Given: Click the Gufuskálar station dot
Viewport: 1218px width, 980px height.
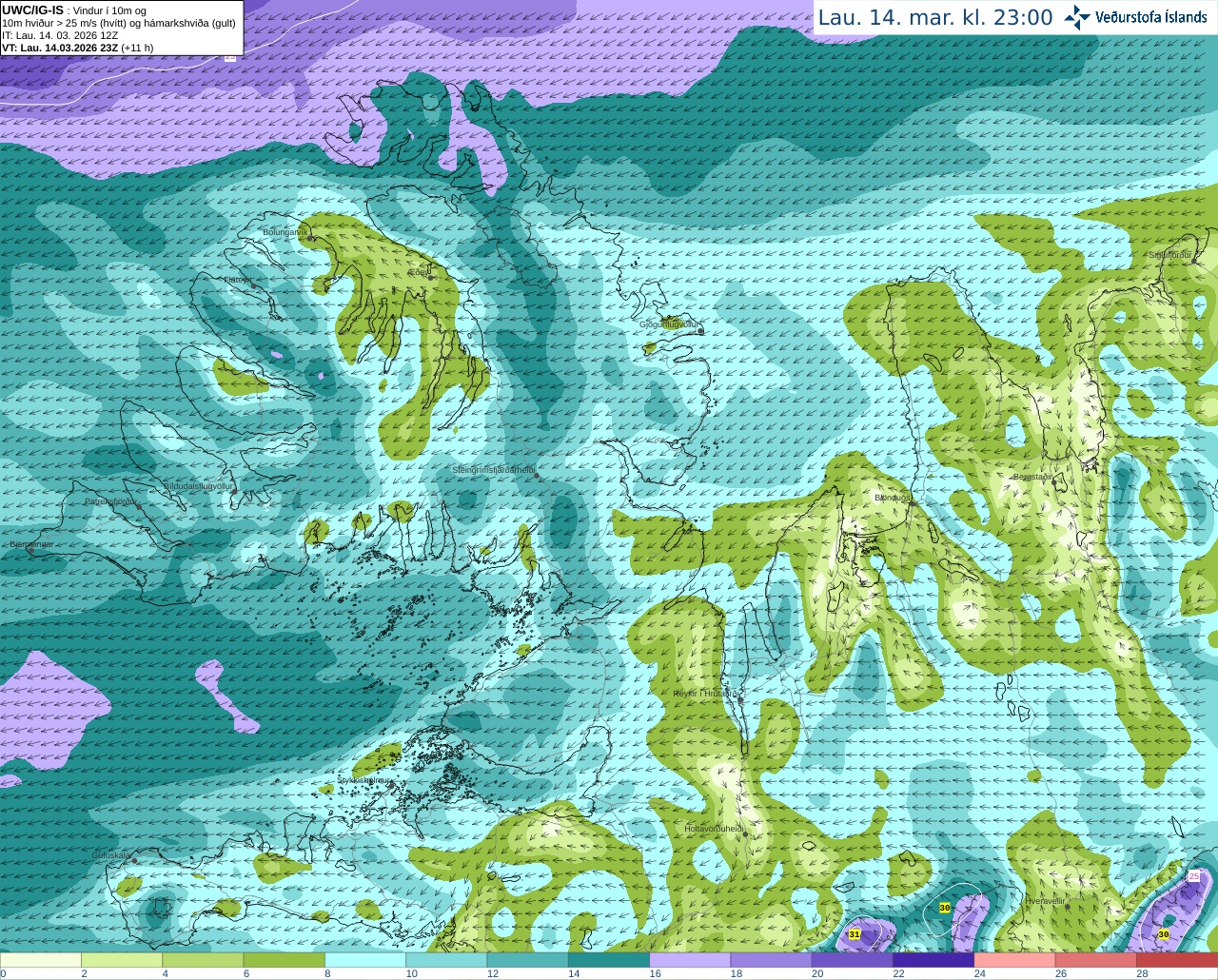Looking at the screenshot, I should (134, 860).
